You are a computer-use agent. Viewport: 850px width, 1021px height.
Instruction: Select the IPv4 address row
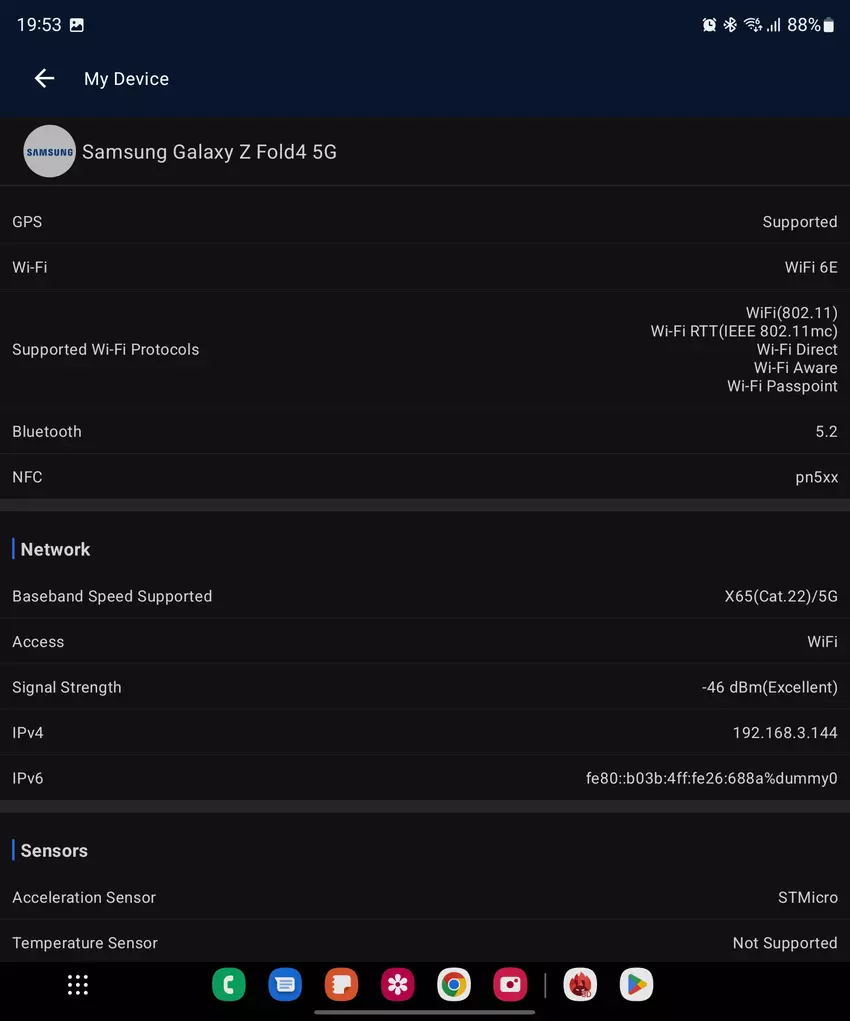(425, 733)
